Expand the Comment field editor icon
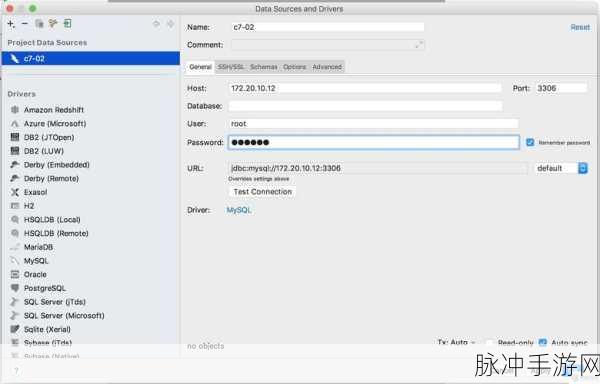Image resolution: width=600 pixels, height=384 pixels. click(419, 45)
